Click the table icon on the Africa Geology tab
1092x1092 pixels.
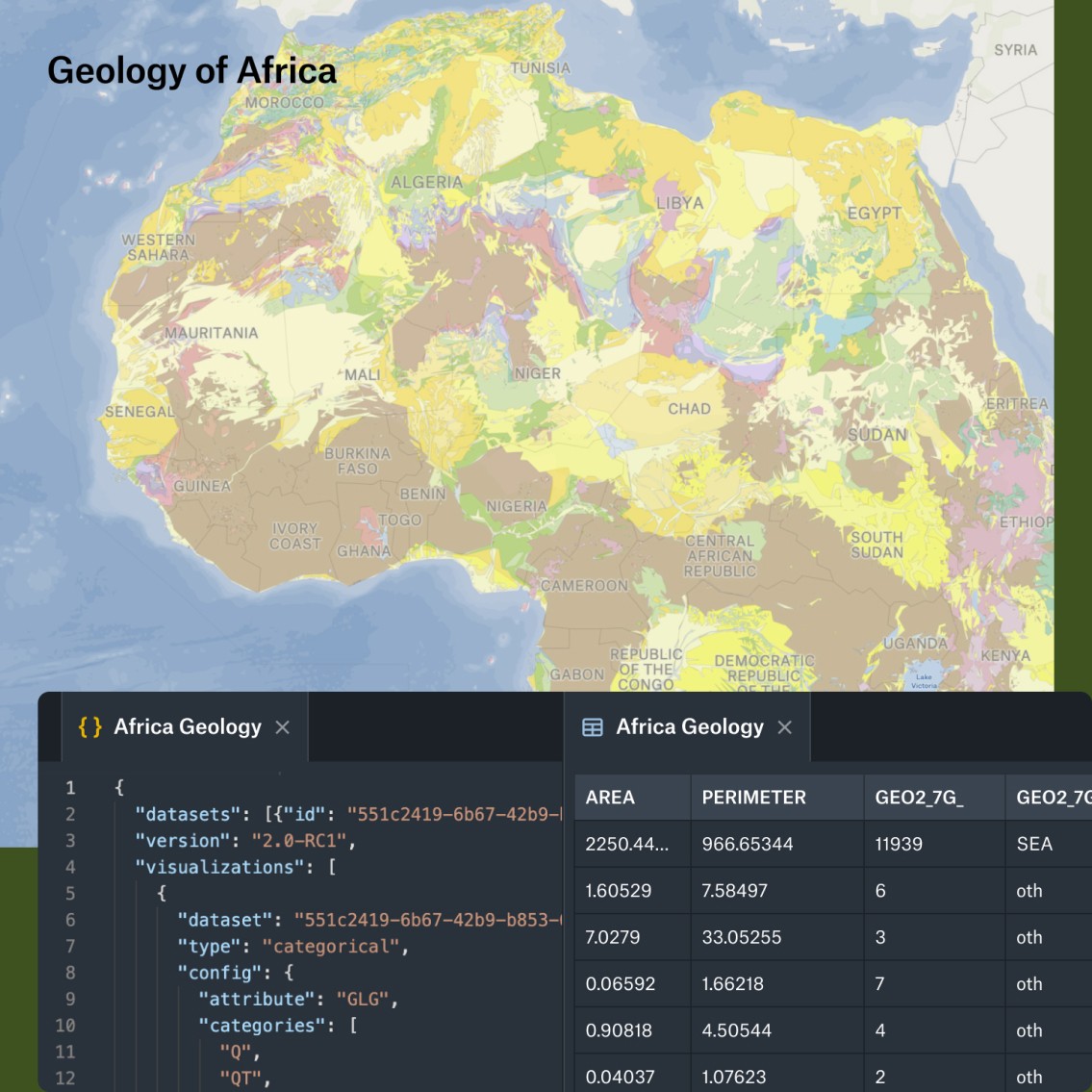[x=592, y=727]
